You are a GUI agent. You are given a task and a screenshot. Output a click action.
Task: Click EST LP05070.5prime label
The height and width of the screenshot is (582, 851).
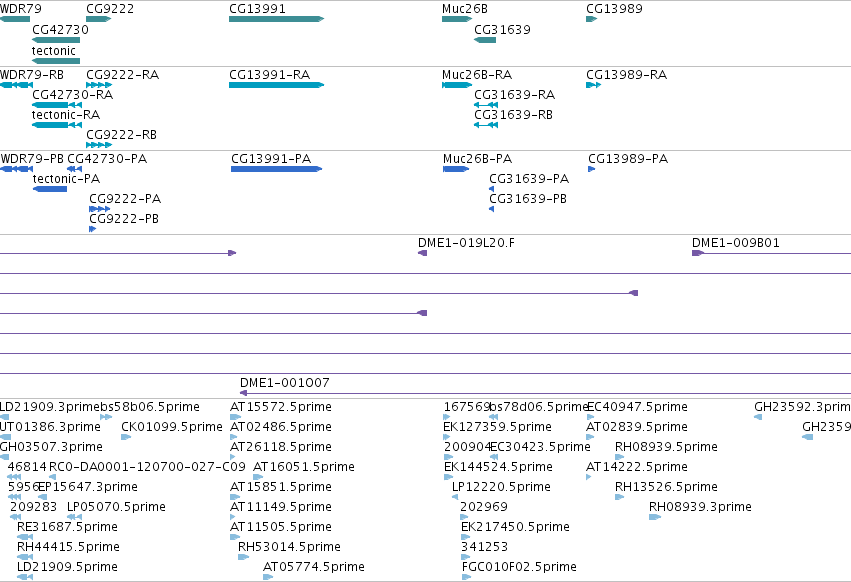[x=116, y=507]
